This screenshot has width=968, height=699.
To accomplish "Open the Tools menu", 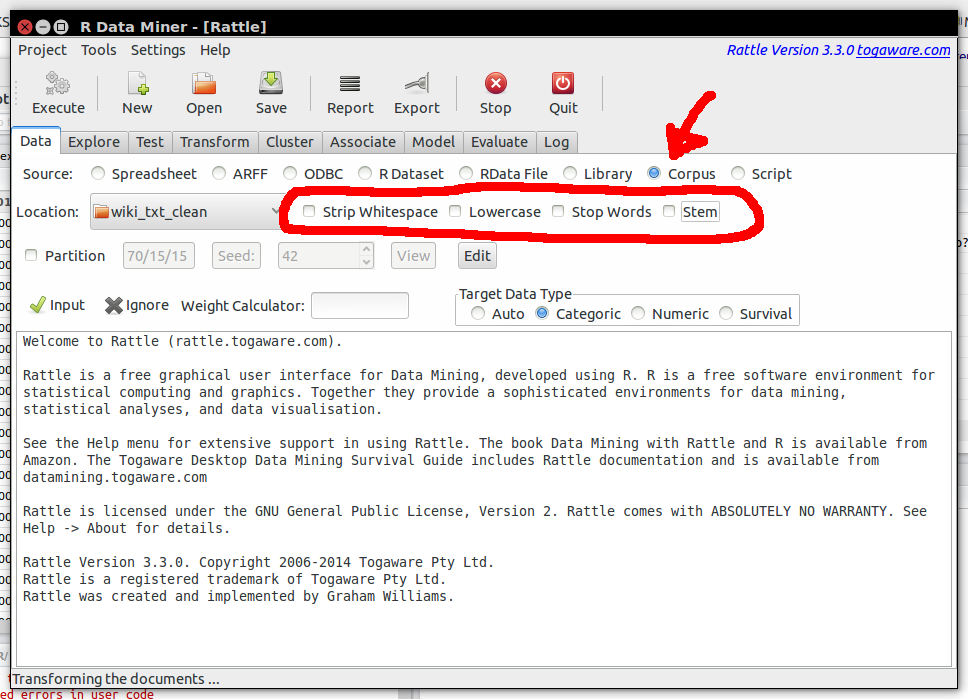I will pyautogui.click(x=99, y=50).
